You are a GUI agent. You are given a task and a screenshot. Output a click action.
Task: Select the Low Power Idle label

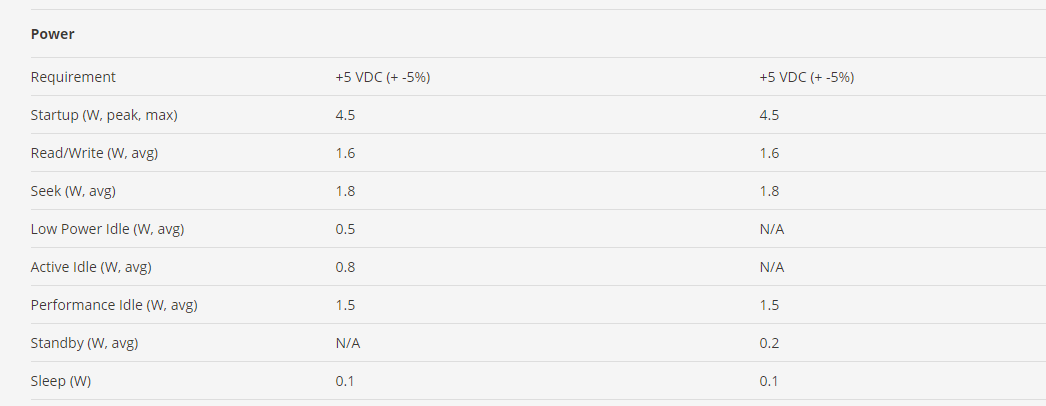pyautogui.click(x=107, y=229)
